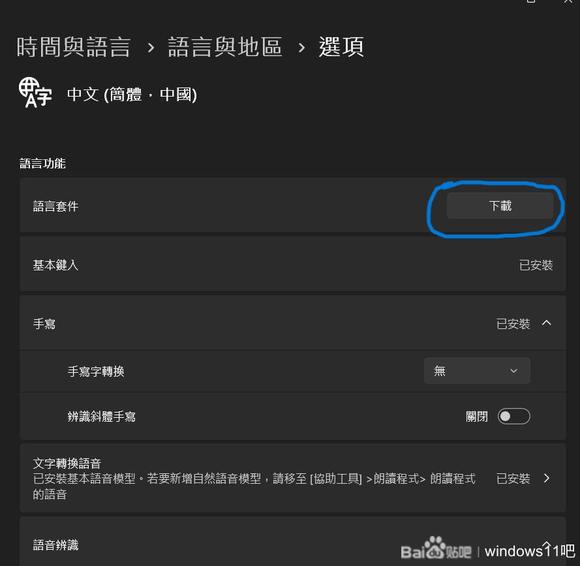This screenshot has height=566, width=580.
Task: Click the 語音辨識 row
Action: point(293,544)
